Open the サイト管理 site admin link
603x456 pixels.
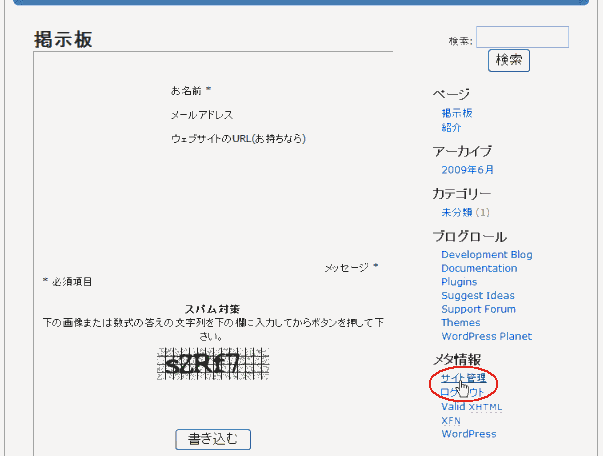pyautogui.click(x=463, y=378)
